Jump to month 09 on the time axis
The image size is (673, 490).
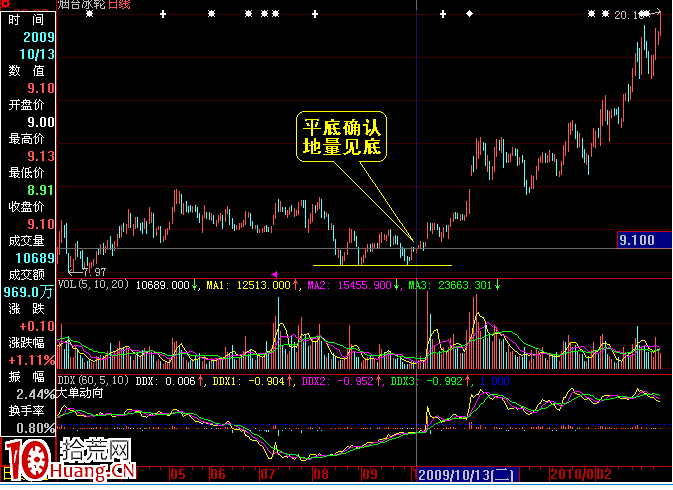(x=370, y=474)
